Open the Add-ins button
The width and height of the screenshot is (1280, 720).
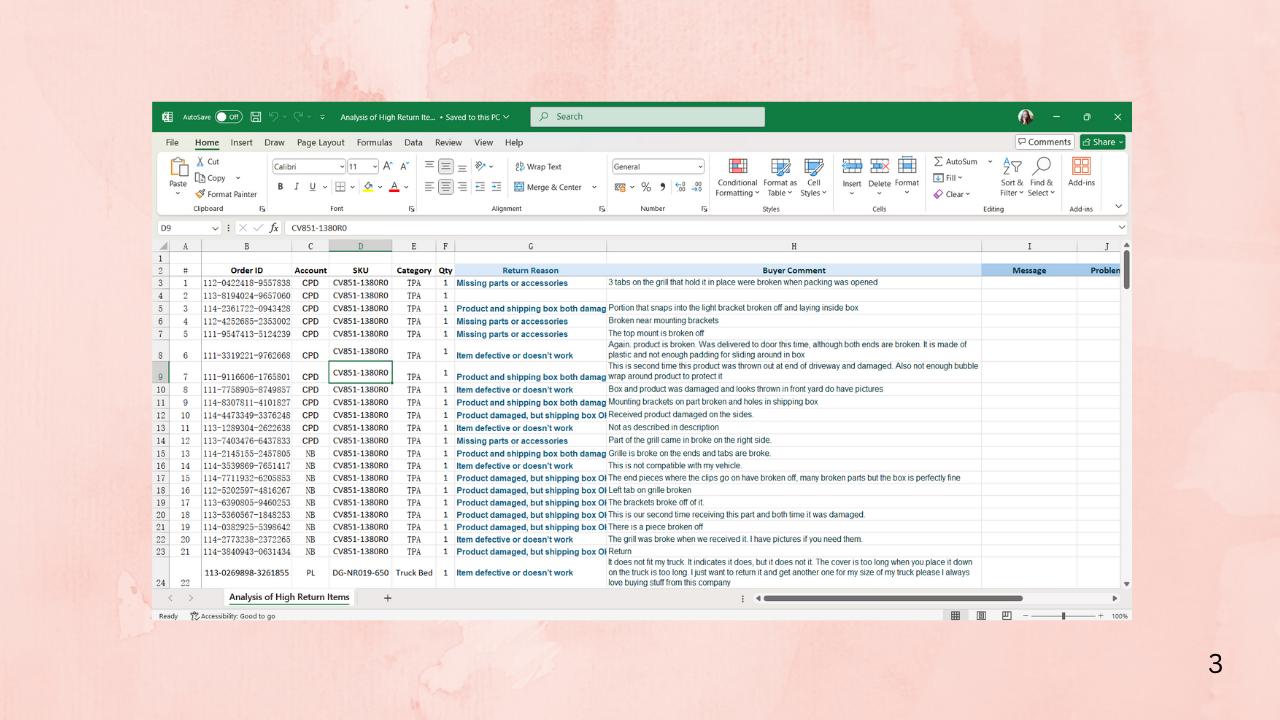[x=1081, y=172]
